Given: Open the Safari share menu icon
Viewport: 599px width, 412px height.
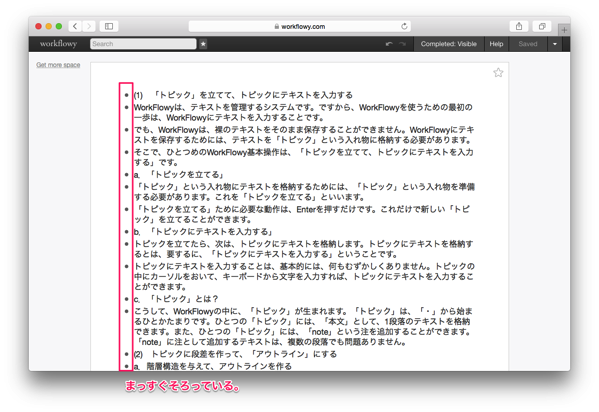Looking at the screenshot, I should [519, 26].
